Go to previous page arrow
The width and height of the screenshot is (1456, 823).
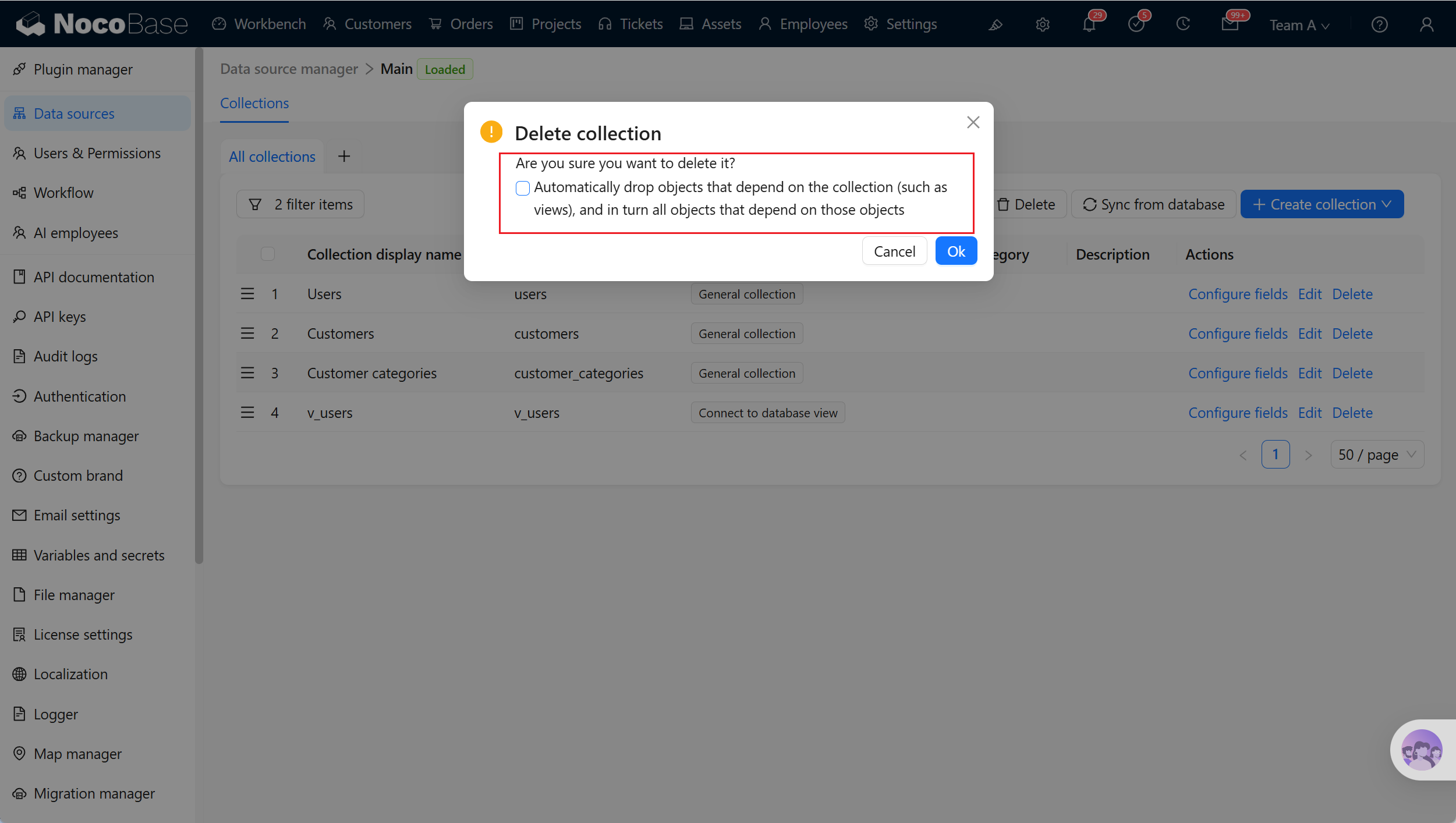pyautogui.click(x=1243, y=455)
